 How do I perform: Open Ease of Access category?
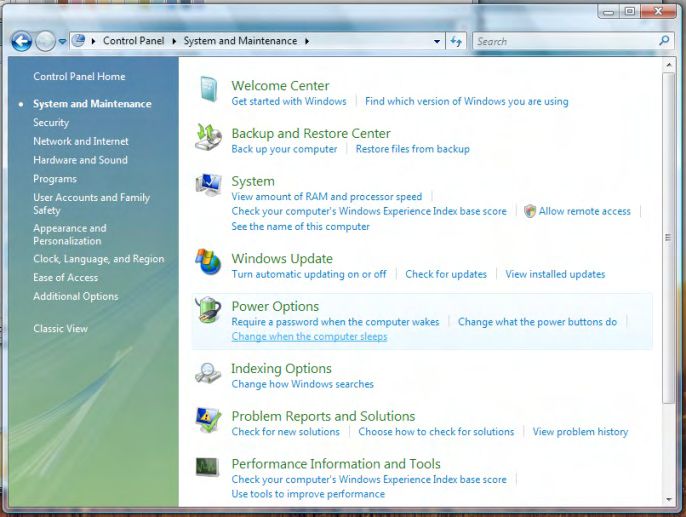66,278
